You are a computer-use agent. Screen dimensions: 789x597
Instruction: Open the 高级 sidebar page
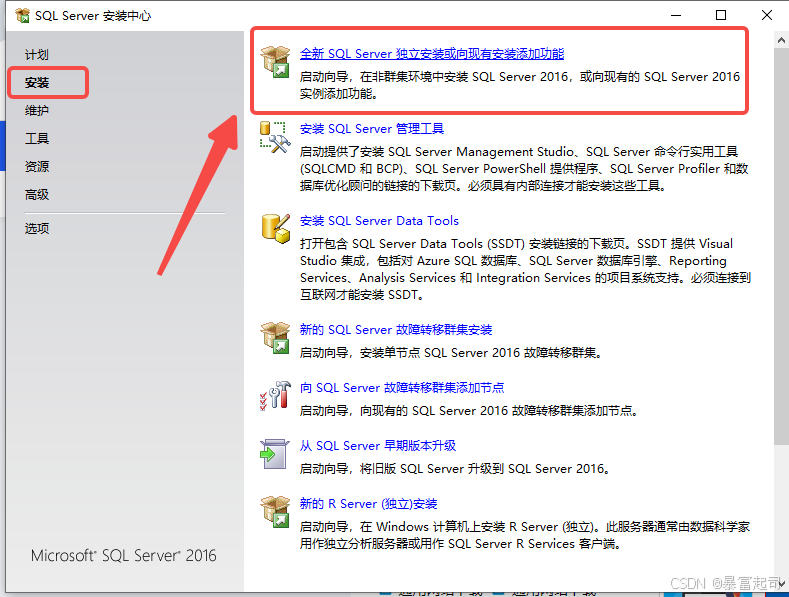coord(37,195)
